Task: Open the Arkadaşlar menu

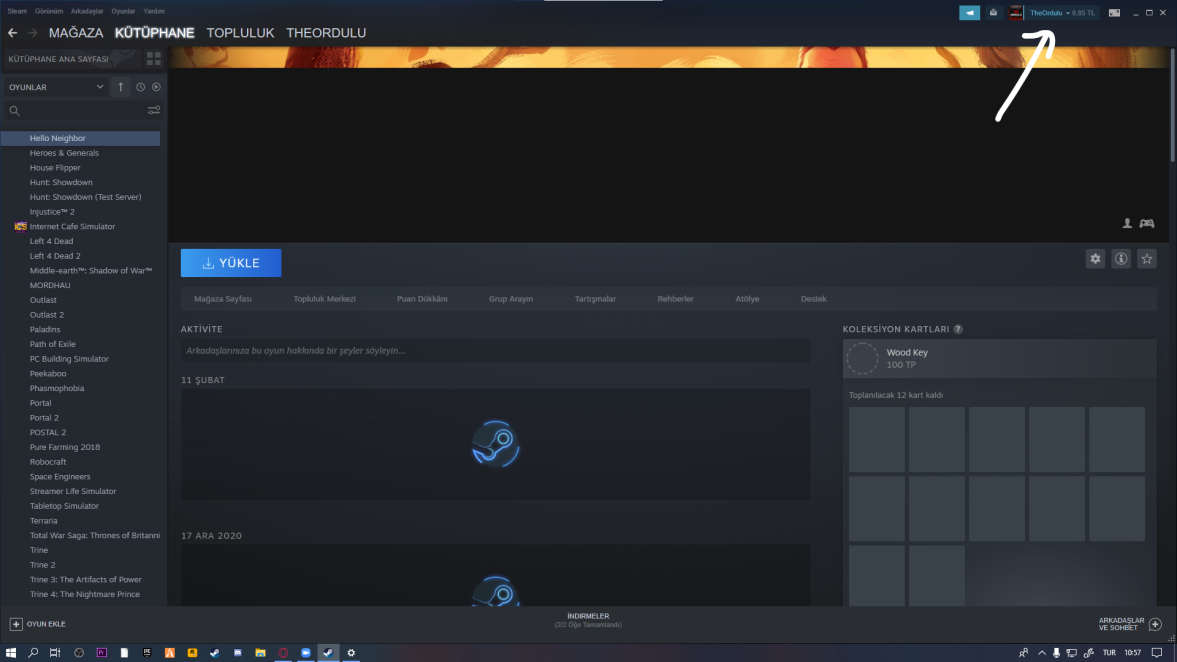Action: (x=87, y=11)
